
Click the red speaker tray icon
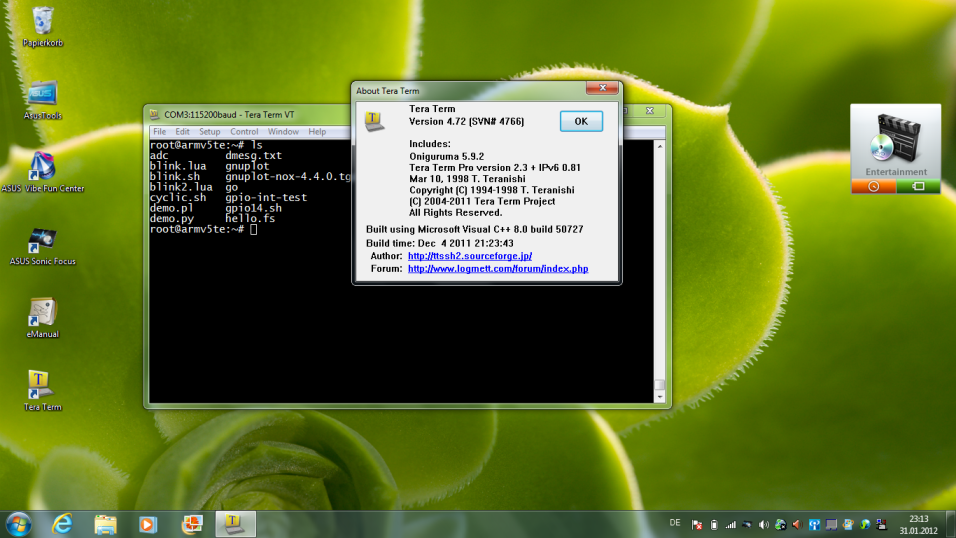click(797, 525)
